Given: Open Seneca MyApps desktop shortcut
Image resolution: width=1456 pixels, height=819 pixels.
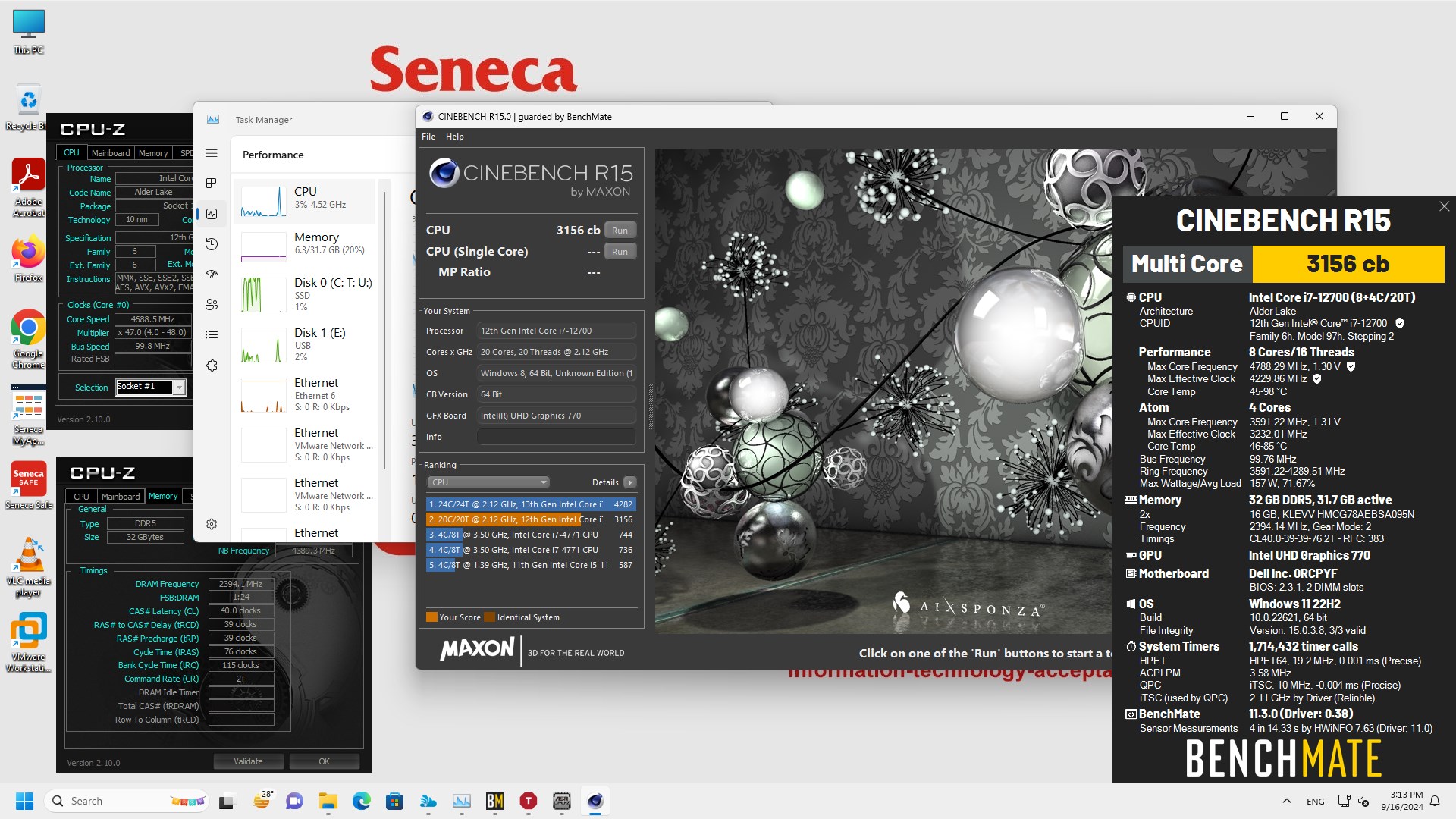Looking at the screenshot, I should pos(29,416).
